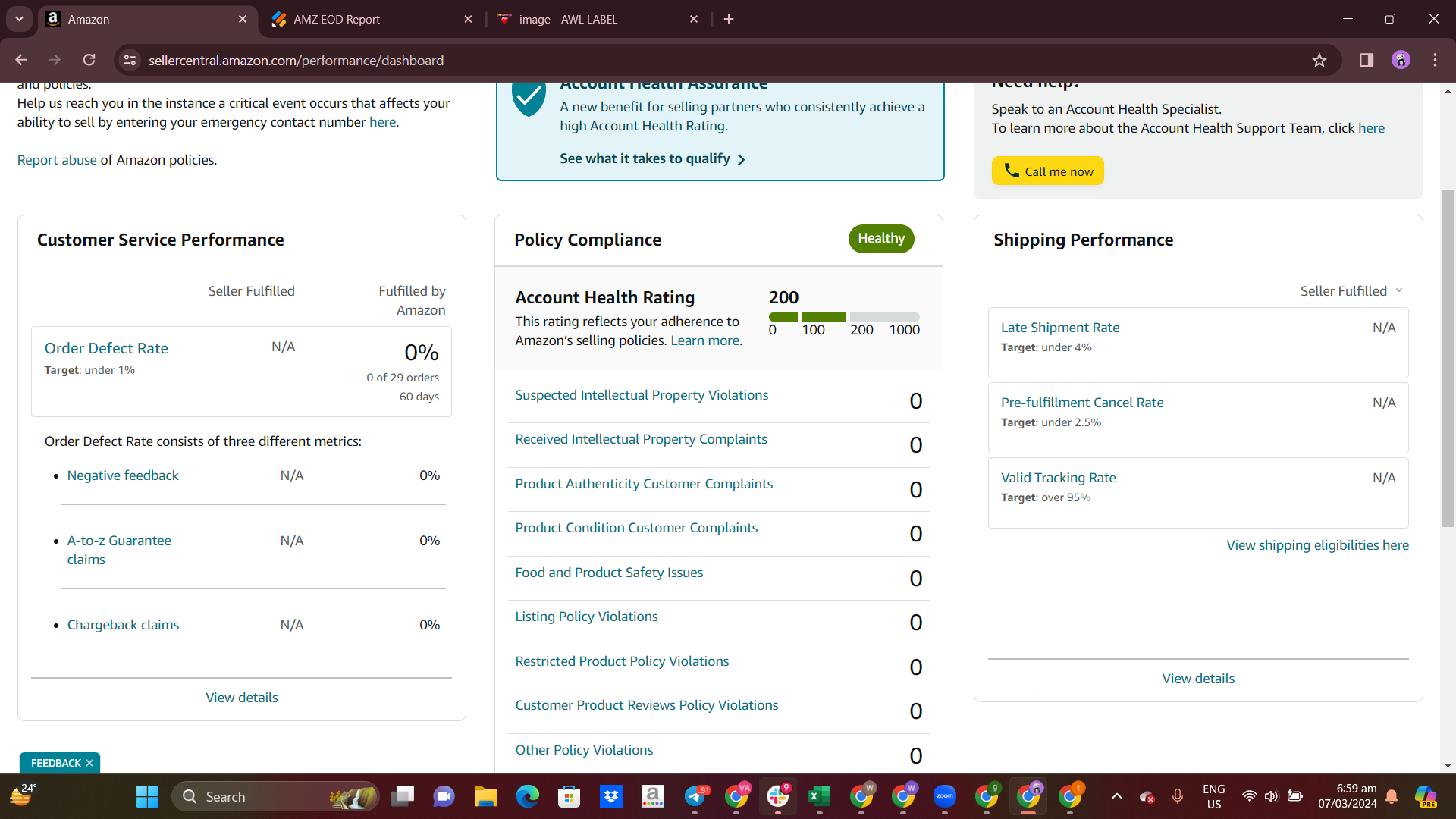The image size is (1456, 819).
Task: Launch Microsoft Edge from the taskbar
Action: (x=527, y=796)
